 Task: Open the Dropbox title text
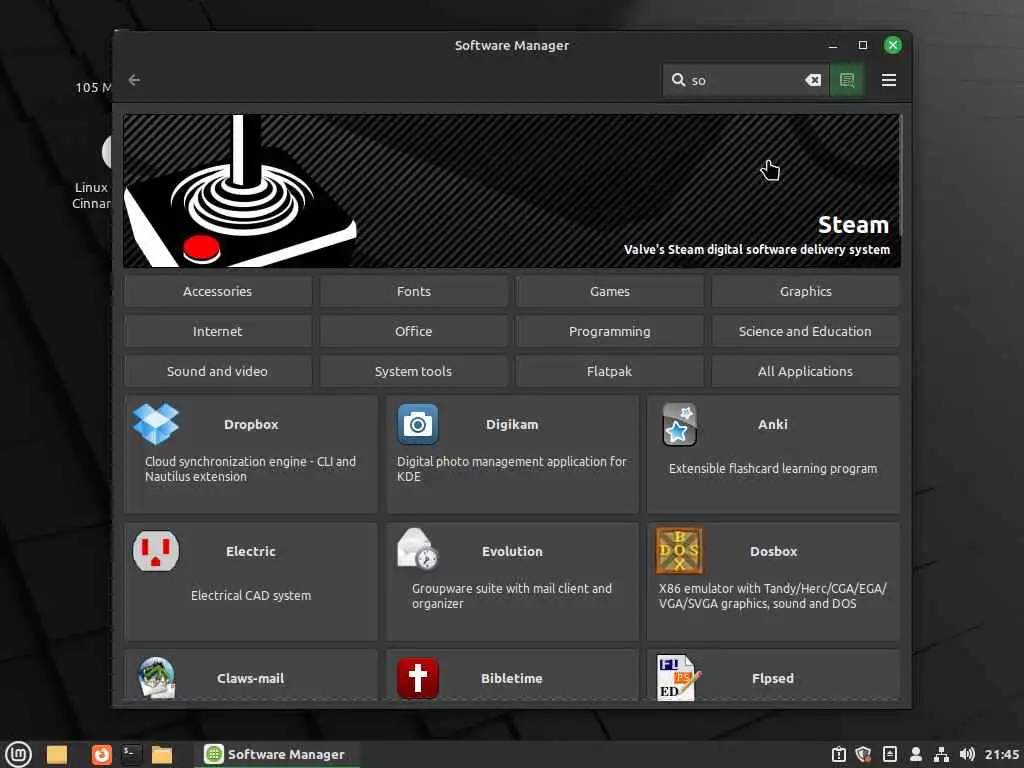[x=251, y=424]
